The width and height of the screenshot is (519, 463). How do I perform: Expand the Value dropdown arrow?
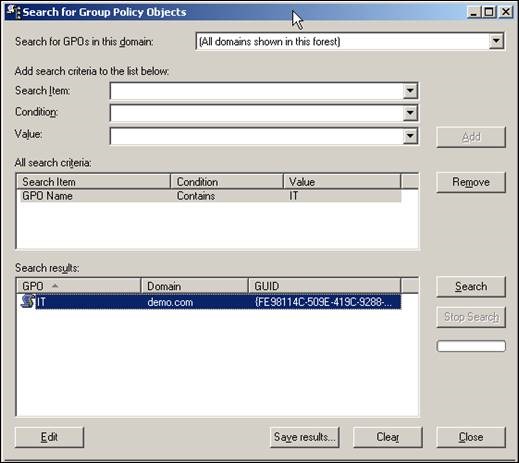pos(410,136)
